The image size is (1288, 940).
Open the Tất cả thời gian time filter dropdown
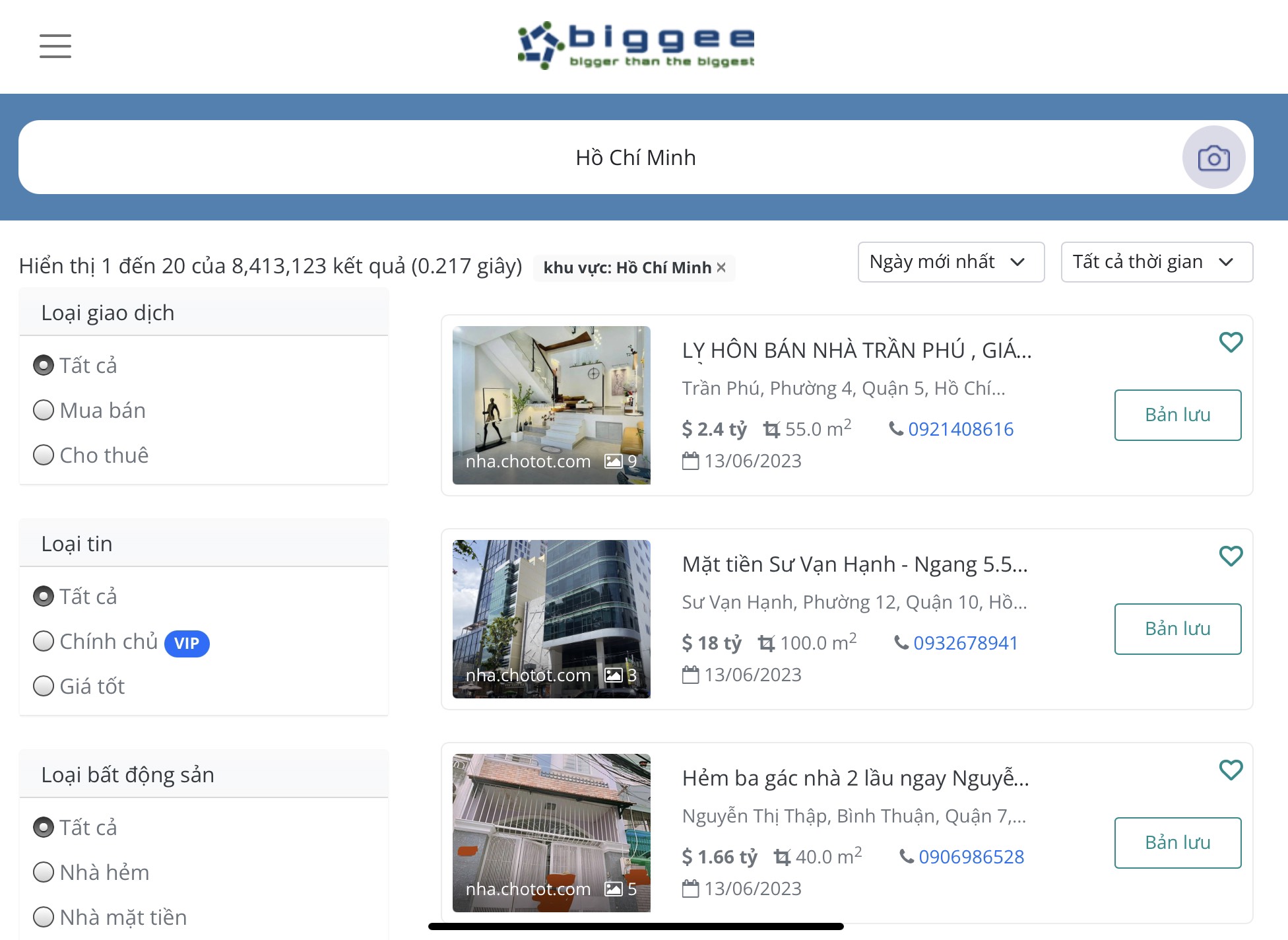(1156, 262)
